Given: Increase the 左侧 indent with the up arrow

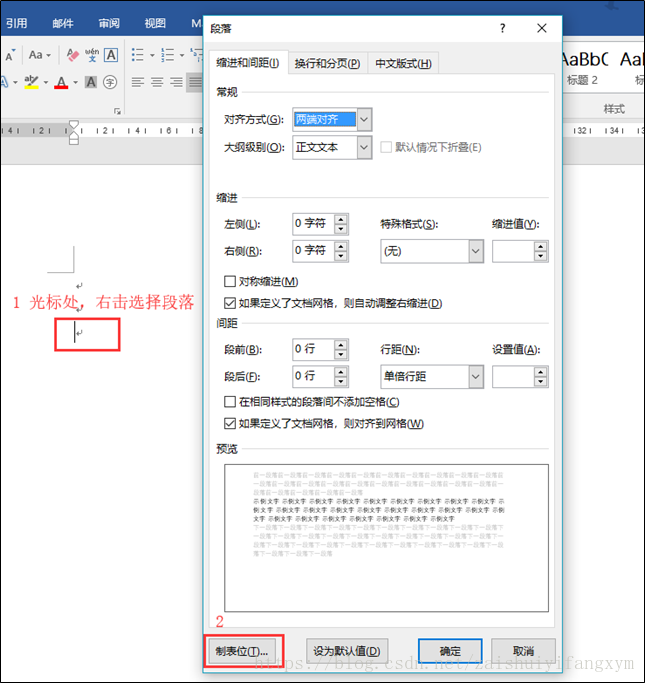Looking at the screenshot, I should point(341,219).
